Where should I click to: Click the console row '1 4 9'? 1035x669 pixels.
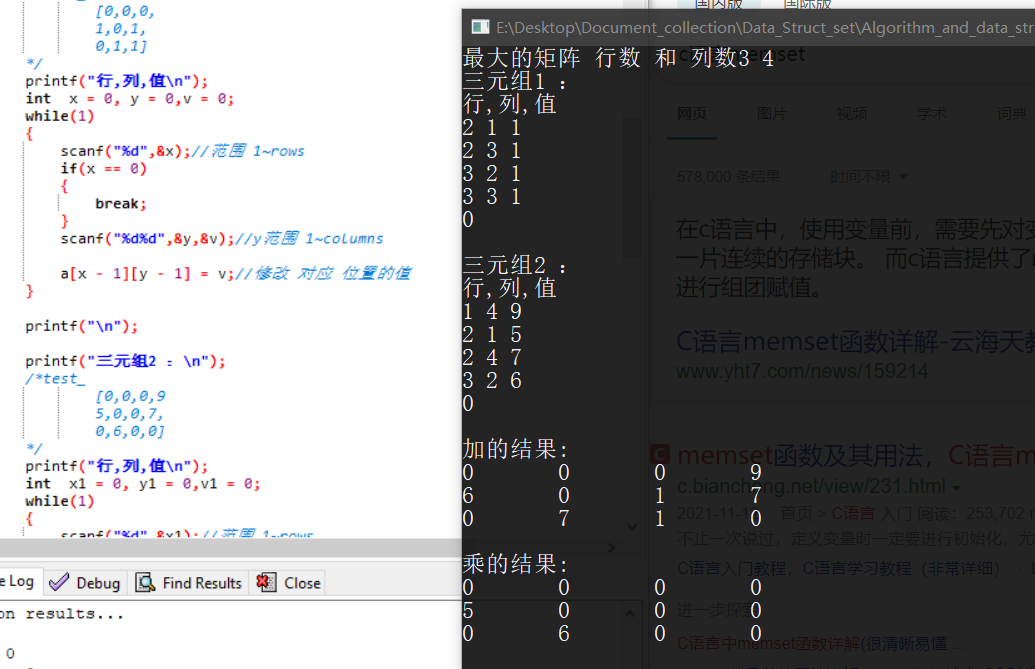click(x=492, y=311)
